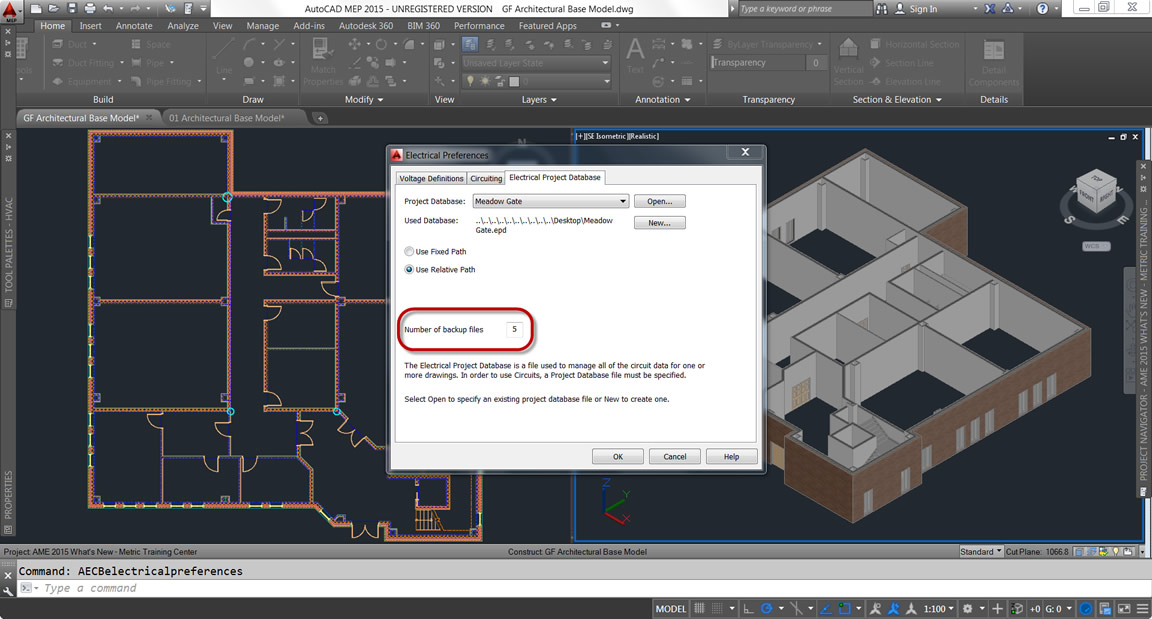1152x619 pixels.
Task: Select the Use Fixed Path radio button
Action: click(x=409, y=251)
